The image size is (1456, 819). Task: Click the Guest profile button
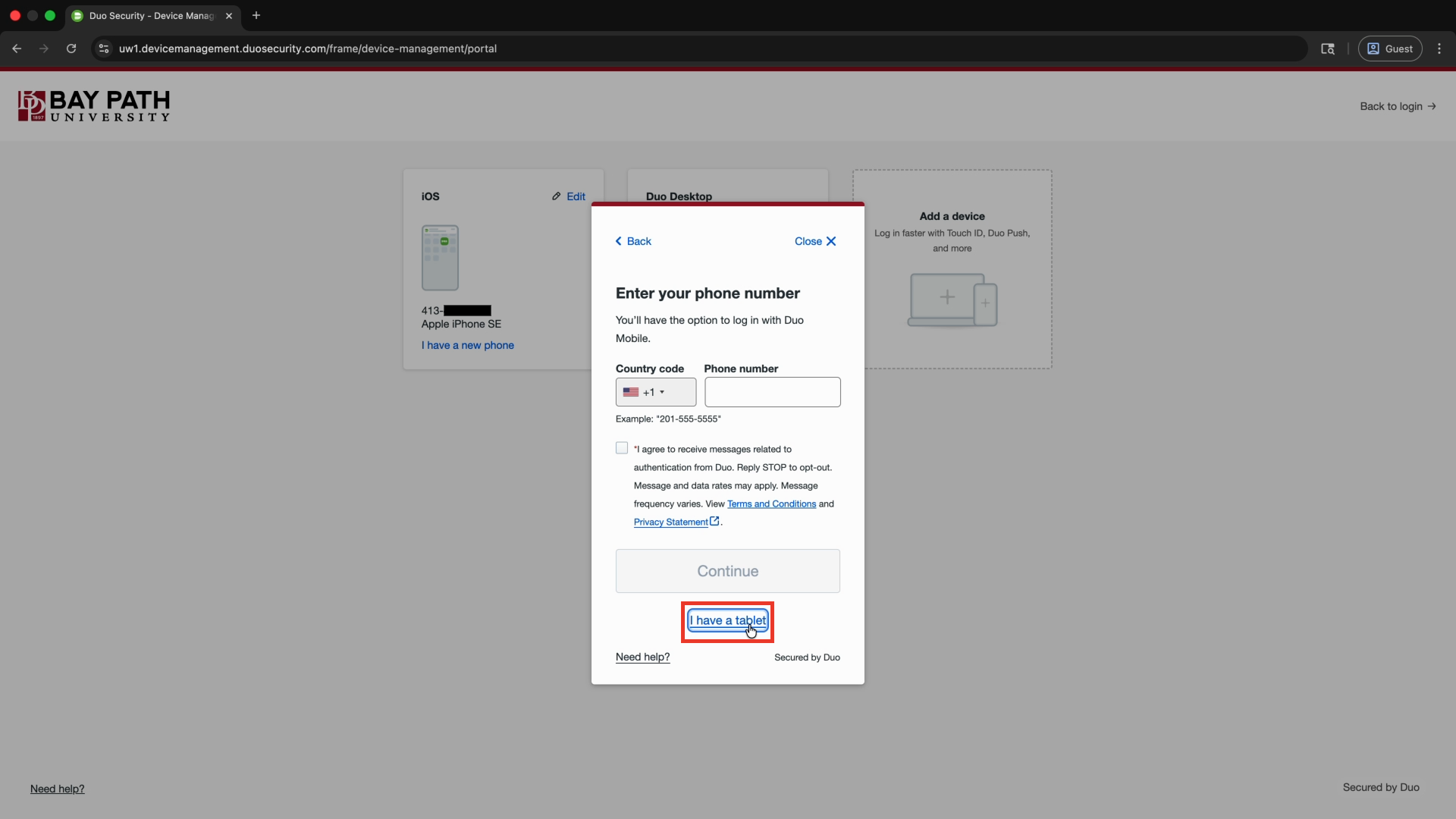[1390, 49]
